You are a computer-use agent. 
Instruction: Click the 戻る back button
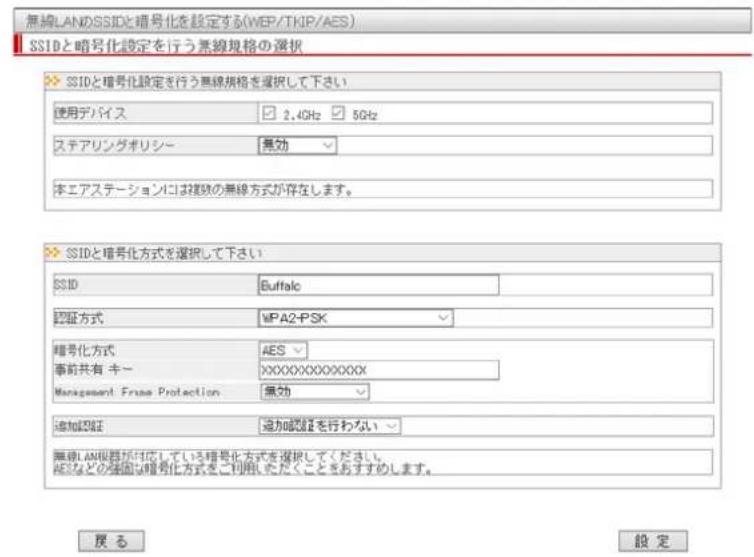pyautogui.click(x=111, y=541)
